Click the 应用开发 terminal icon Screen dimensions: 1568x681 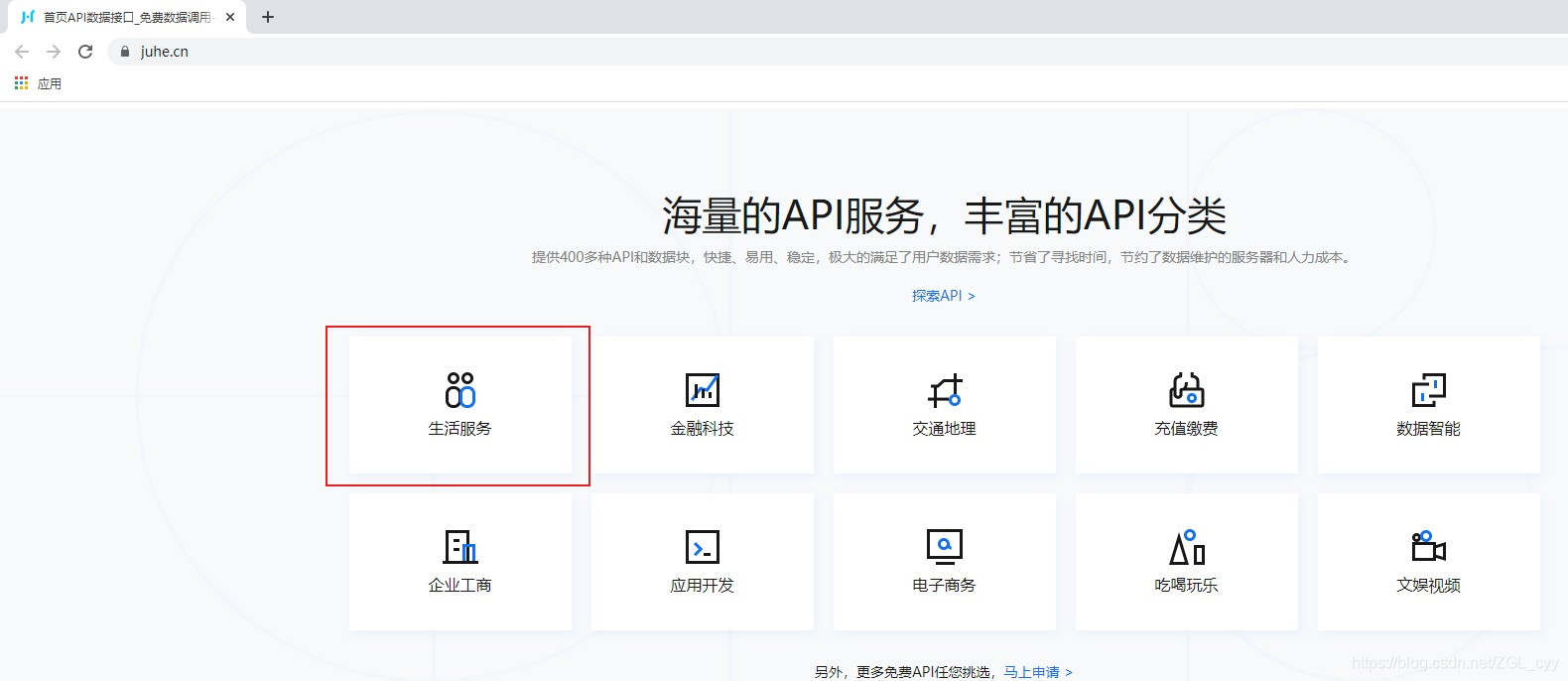click(x=703, y=547)
